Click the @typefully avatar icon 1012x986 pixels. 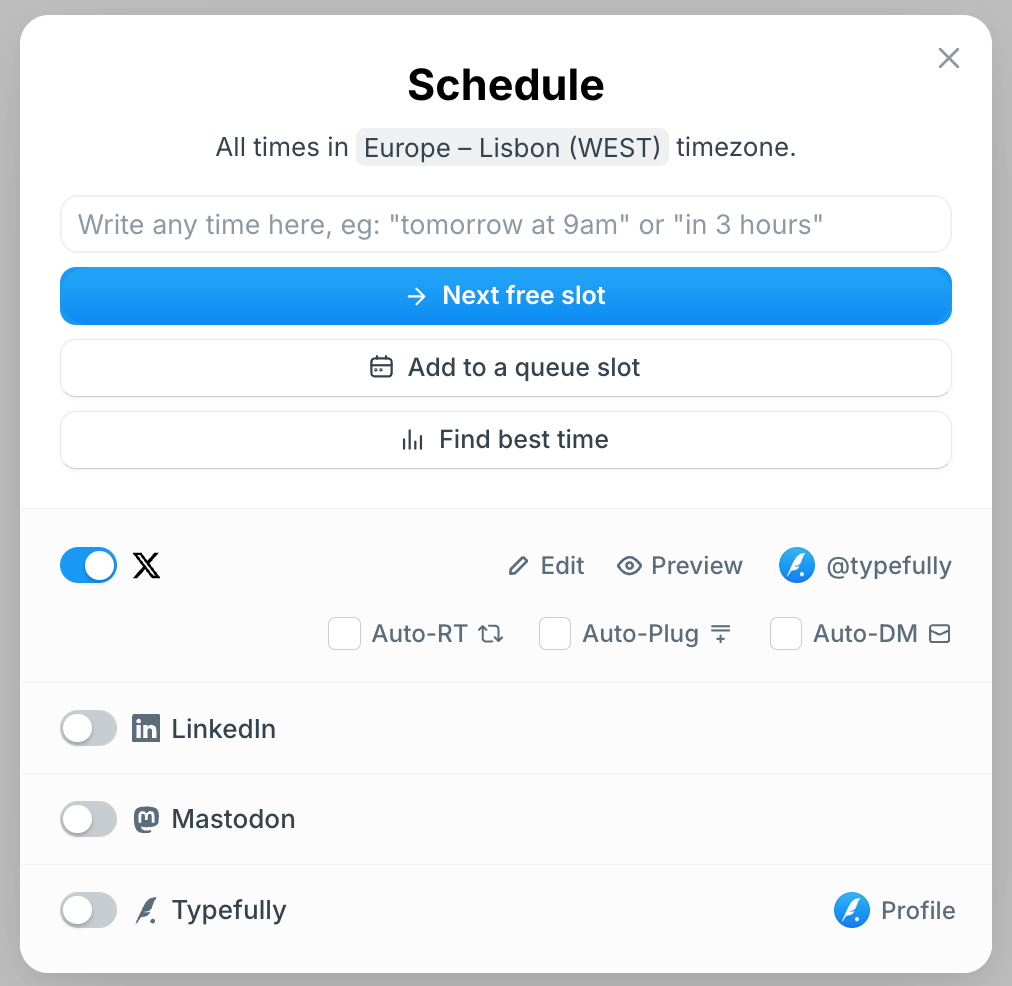coord(797,565)
